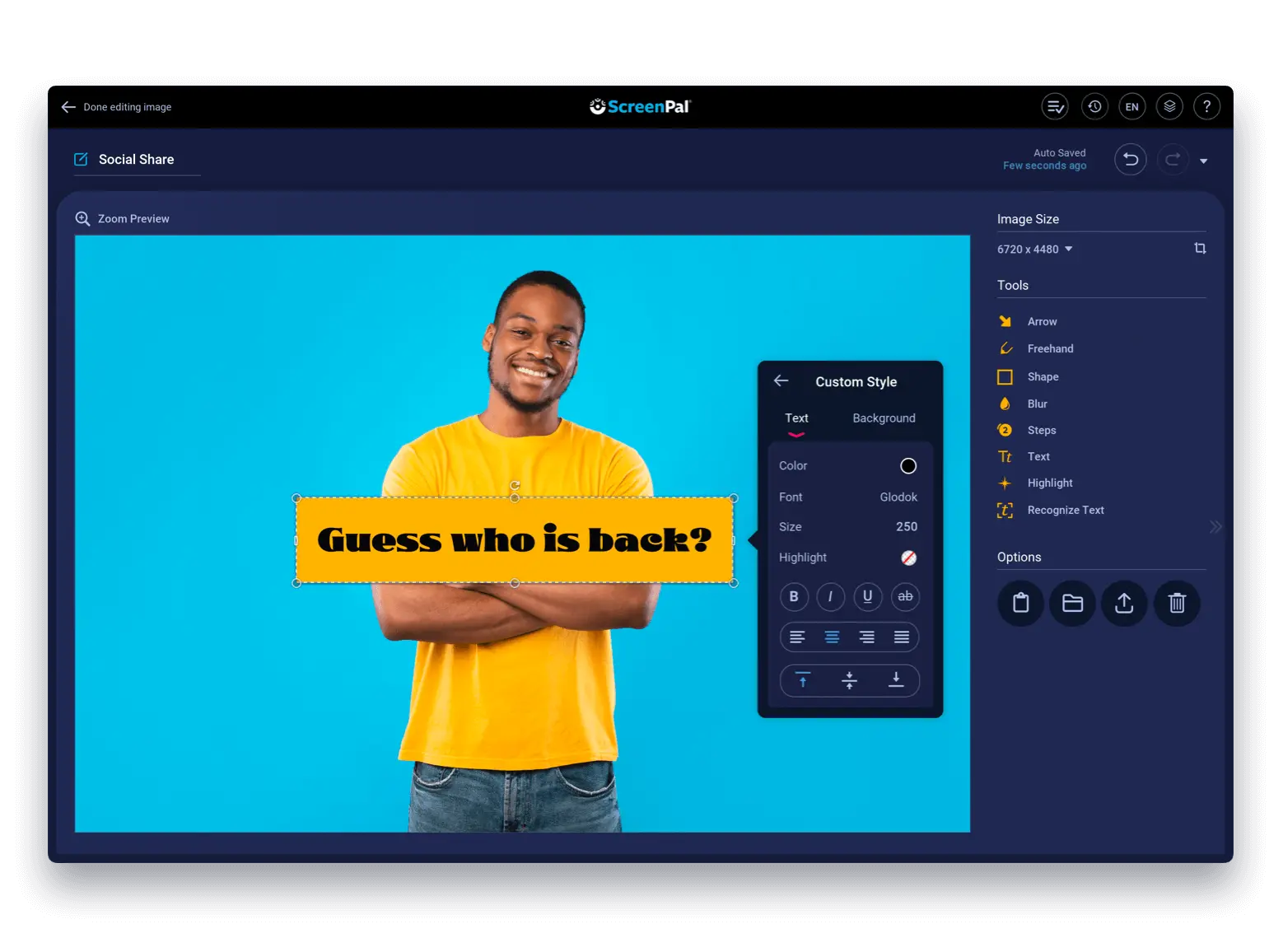
Task: Enable strikethrough formatting
Action: pos(905,597)
